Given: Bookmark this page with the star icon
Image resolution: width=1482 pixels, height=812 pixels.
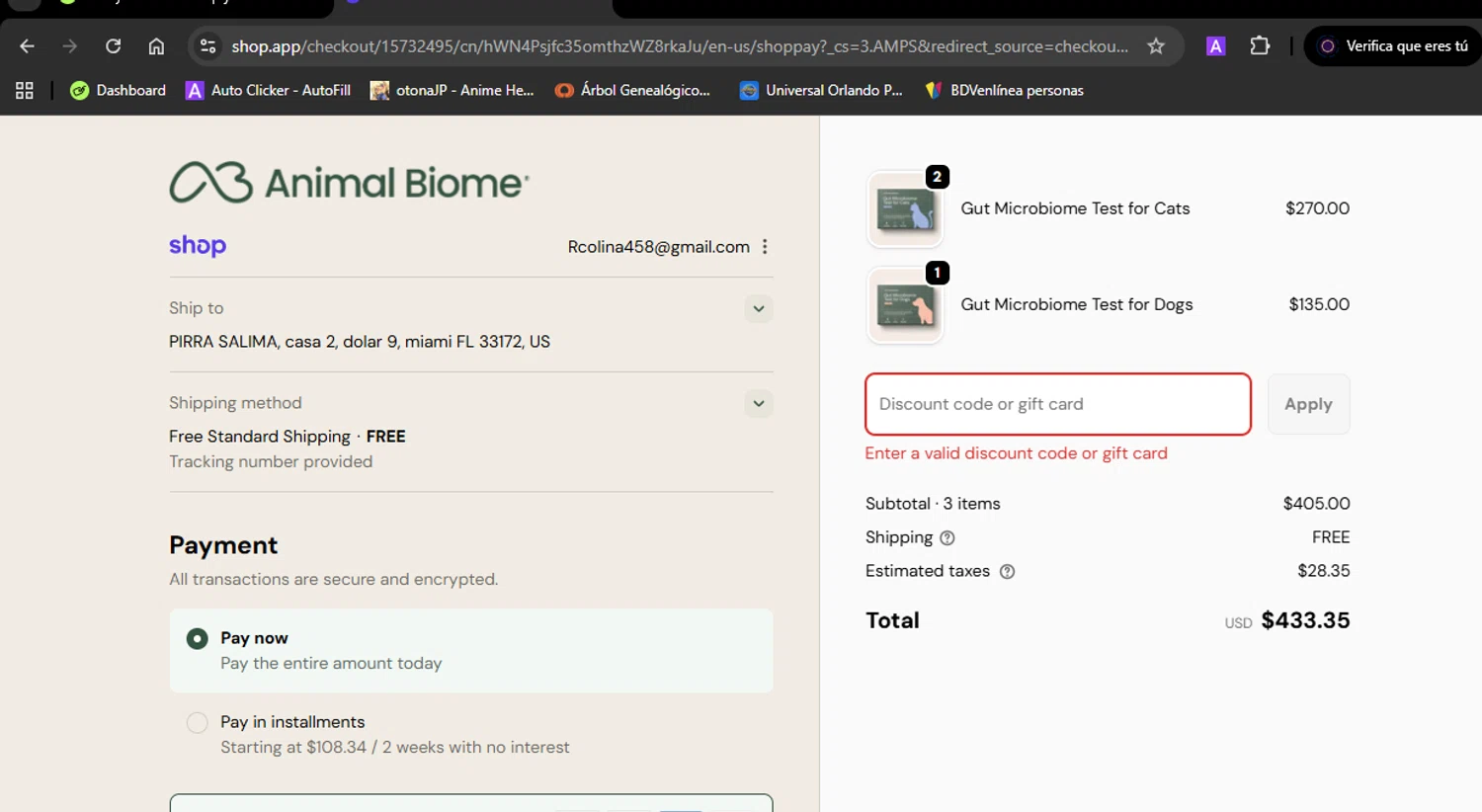Looking at the screenshot, I should (1156, 46).
